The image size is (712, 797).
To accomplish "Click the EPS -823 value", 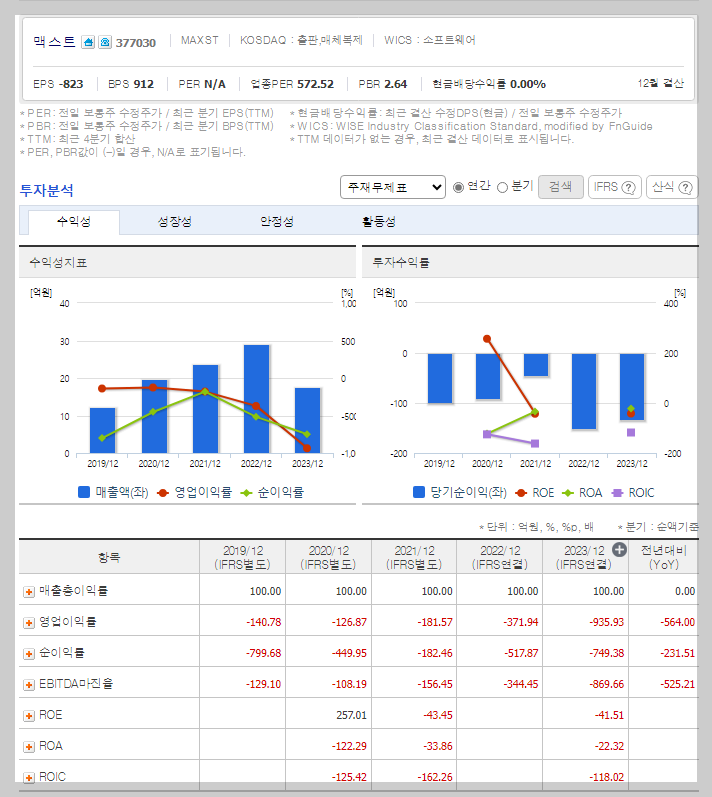I will point(71,84).
